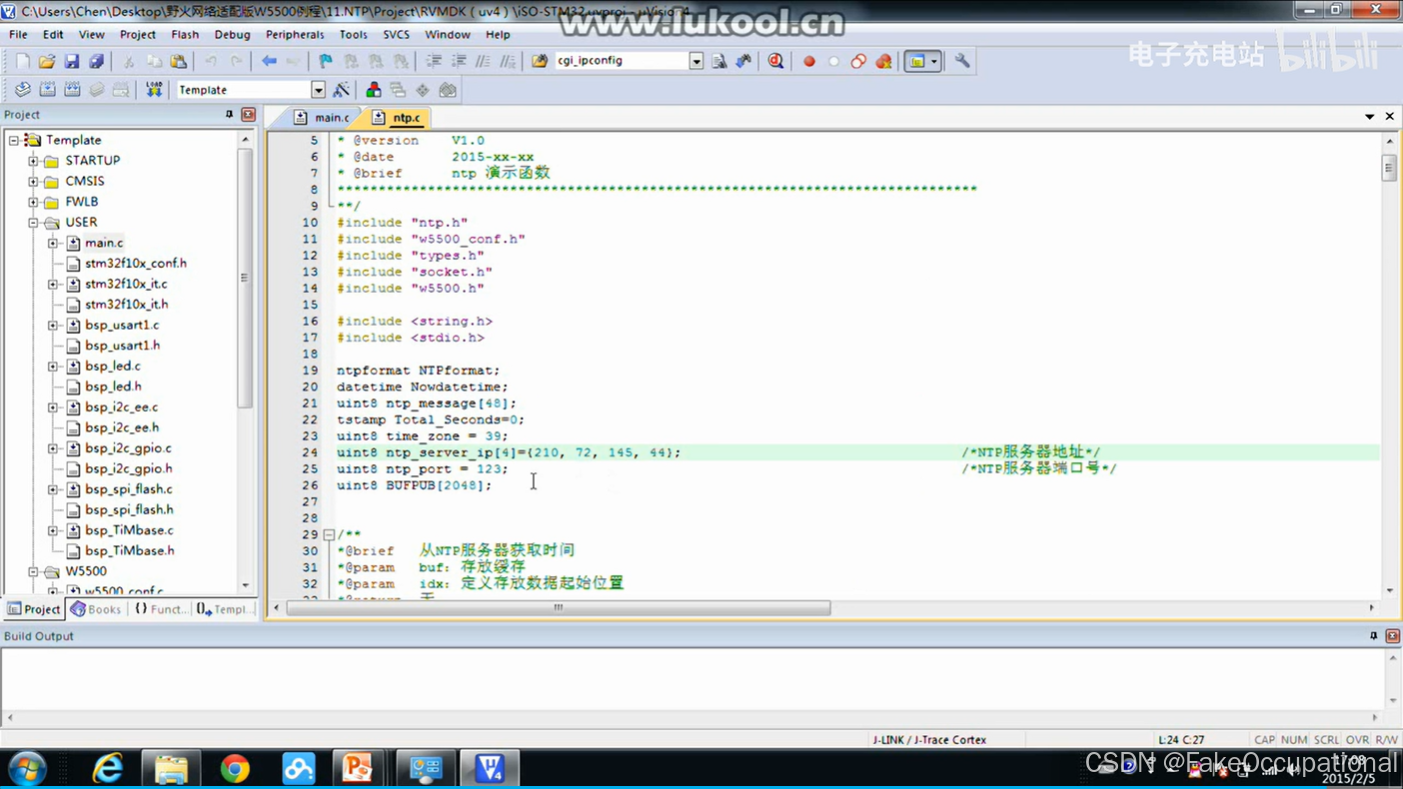Close the Project panel
This screenshot has height=789, width=1403.
[248, 115]
